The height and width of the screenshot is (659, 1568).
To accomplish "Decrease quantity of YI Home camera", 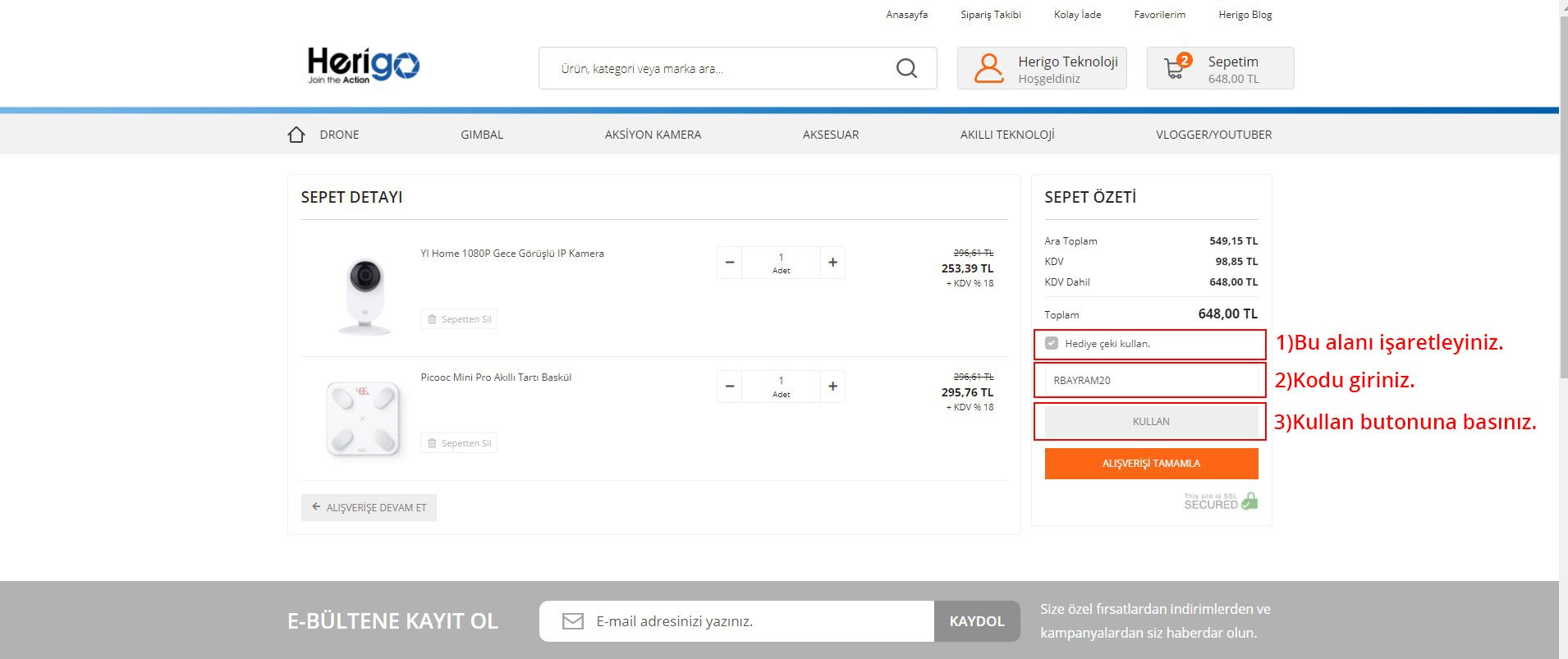I will click(x=729, y=263).
